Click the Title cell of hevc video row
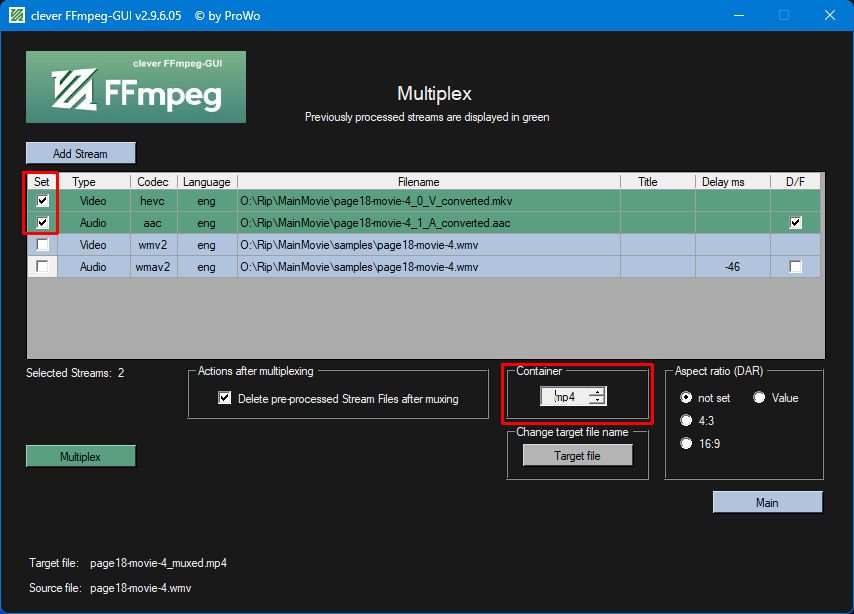This screenshot has width=854, height=614. click(x=658, y=200)
